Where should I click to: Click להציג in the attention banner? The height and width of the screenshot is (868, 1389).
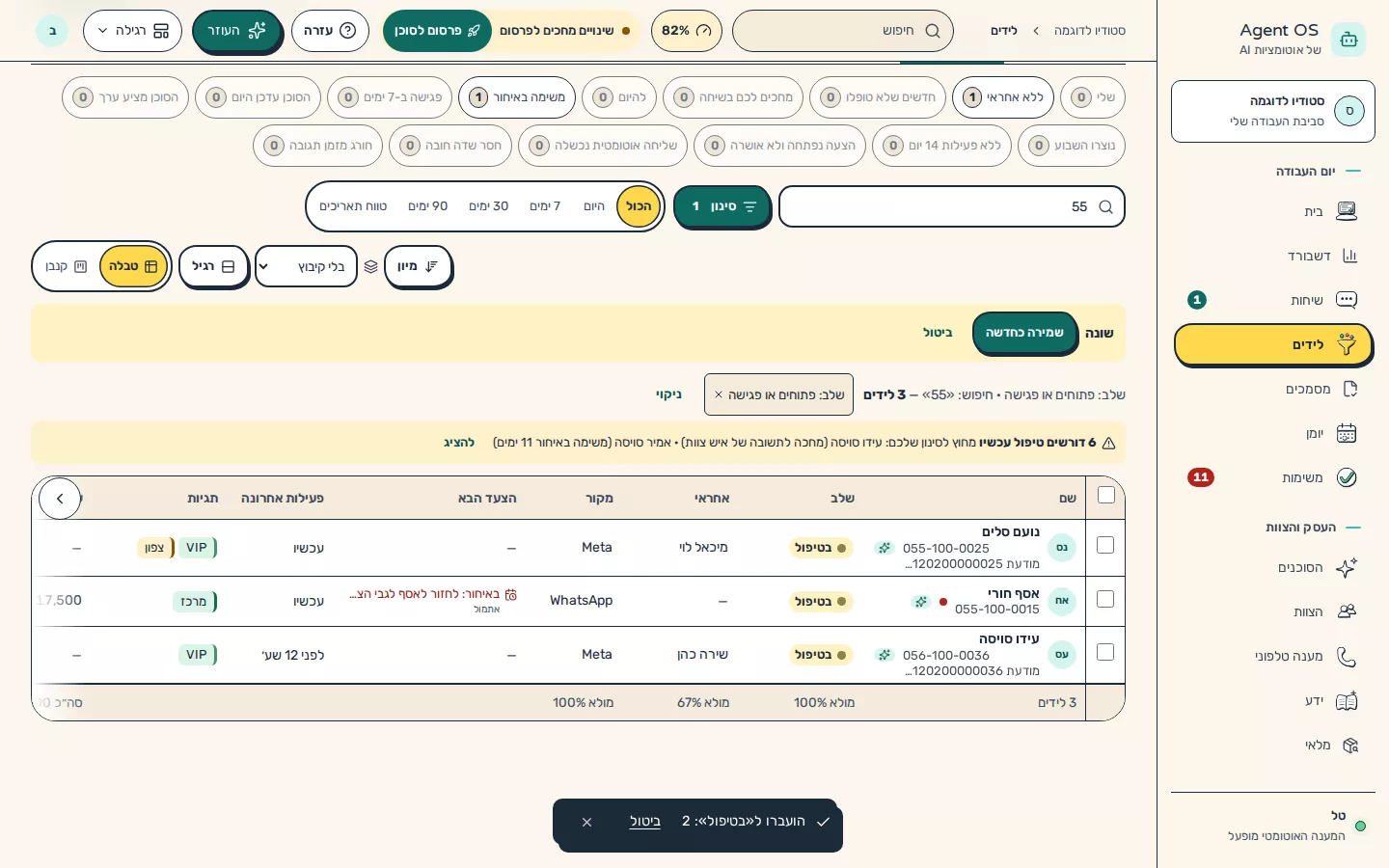click(459, 443)
